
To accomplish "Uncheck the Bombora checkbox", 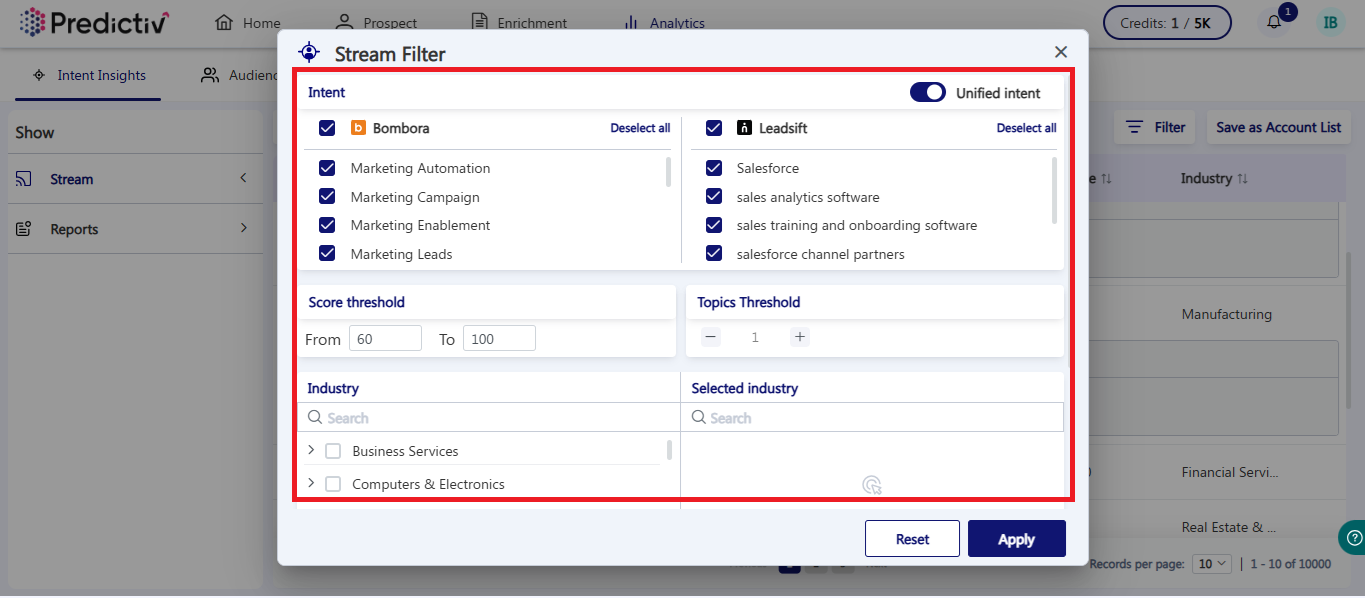I will click(x=327, y=128).
